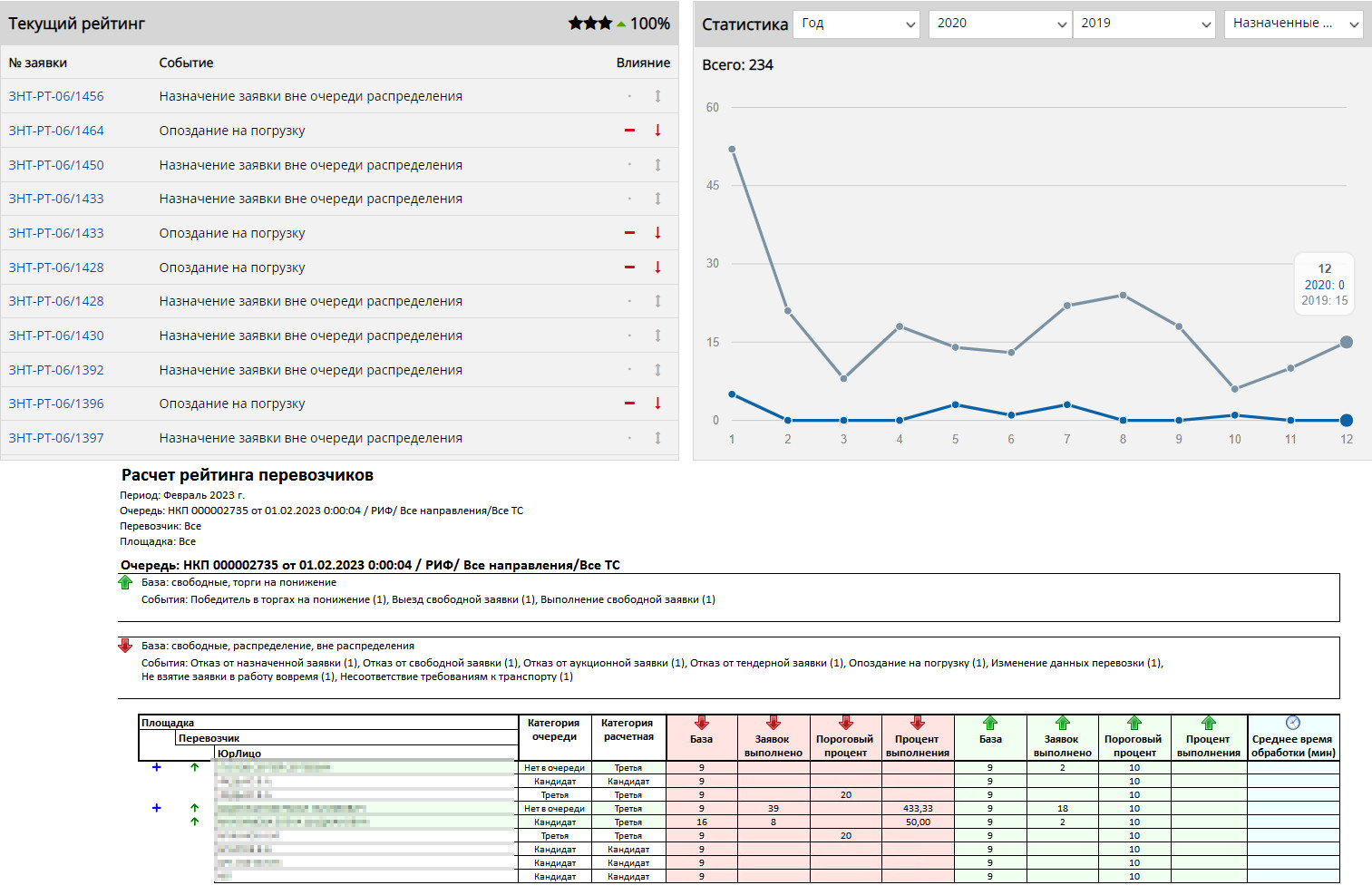Click red down arrow in 1428 Опоздание на погрузку row
The height and width of the screenshot is (895, 1372).
pyautogui.click(x=657, y=268)
